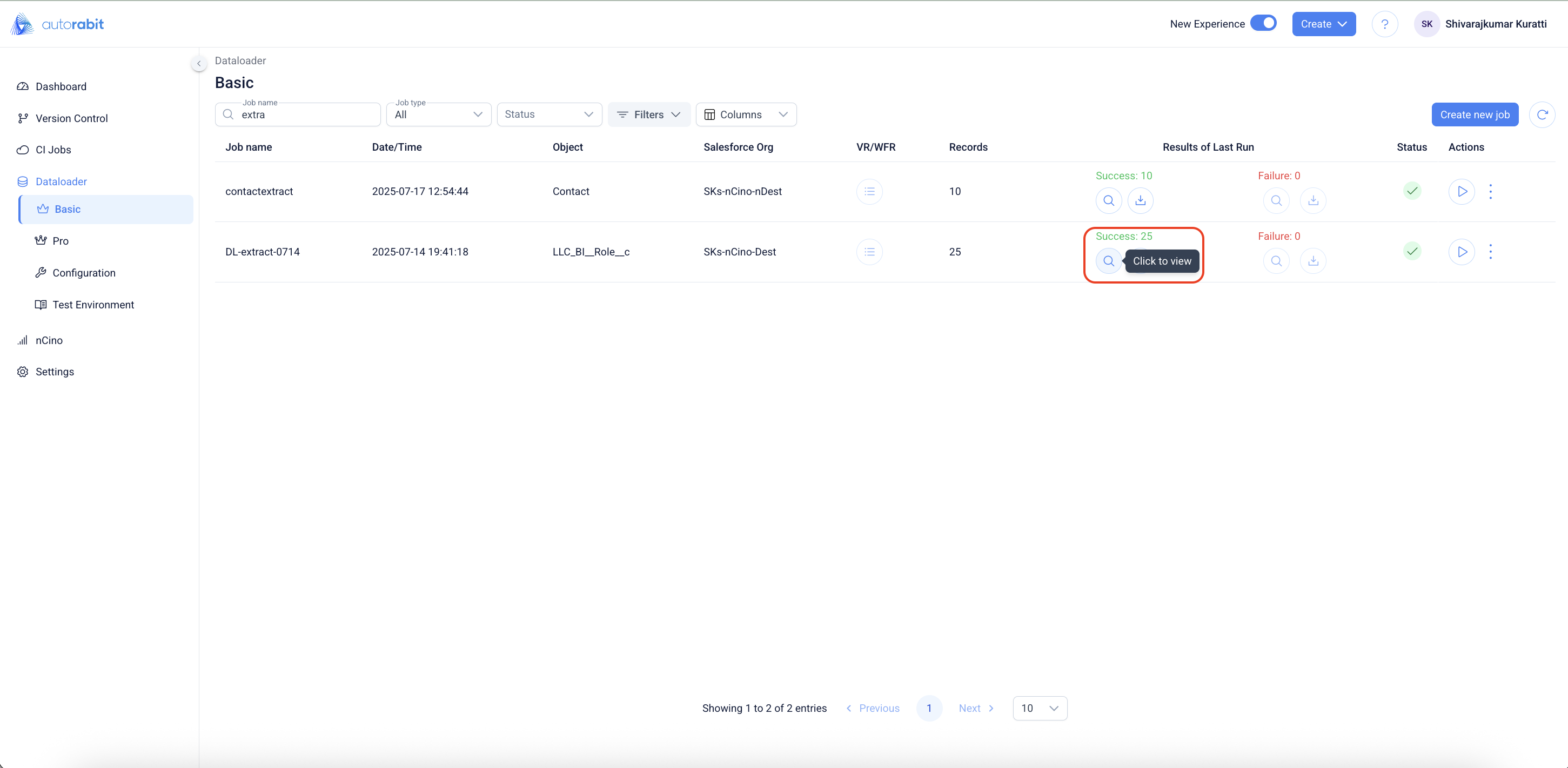Collapse the left sidebar panel
The width and height of the screenshot is (1568, 768).
pos(198,63)
